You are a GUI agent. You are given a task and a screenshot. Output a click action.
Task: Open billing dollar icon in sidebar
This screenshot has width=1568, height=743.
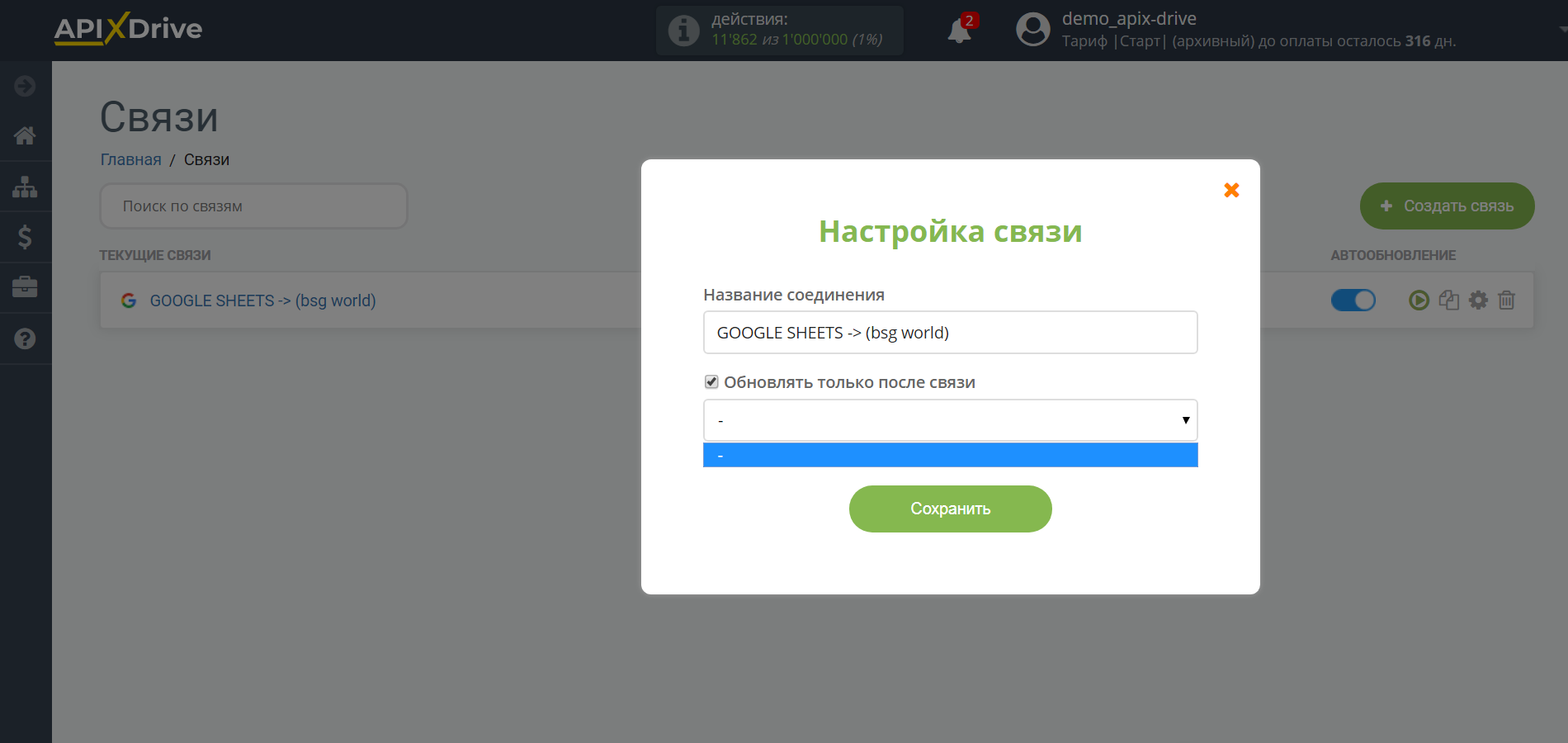[25, 238]
